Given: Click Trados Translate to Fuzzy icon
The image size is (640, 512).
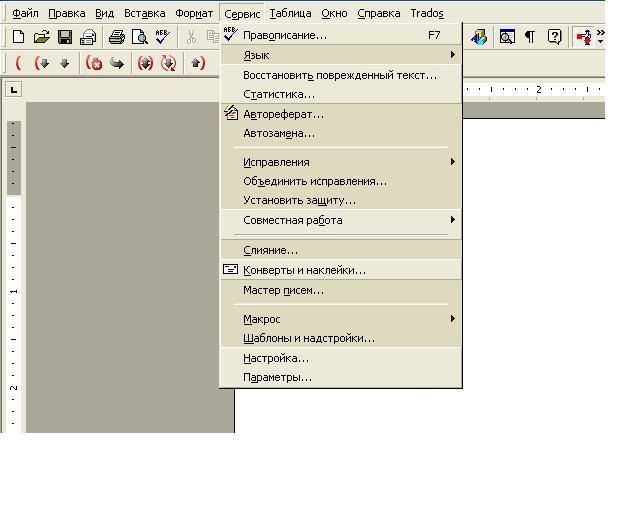Looking at the screenshot, I should tap(169, 63).
